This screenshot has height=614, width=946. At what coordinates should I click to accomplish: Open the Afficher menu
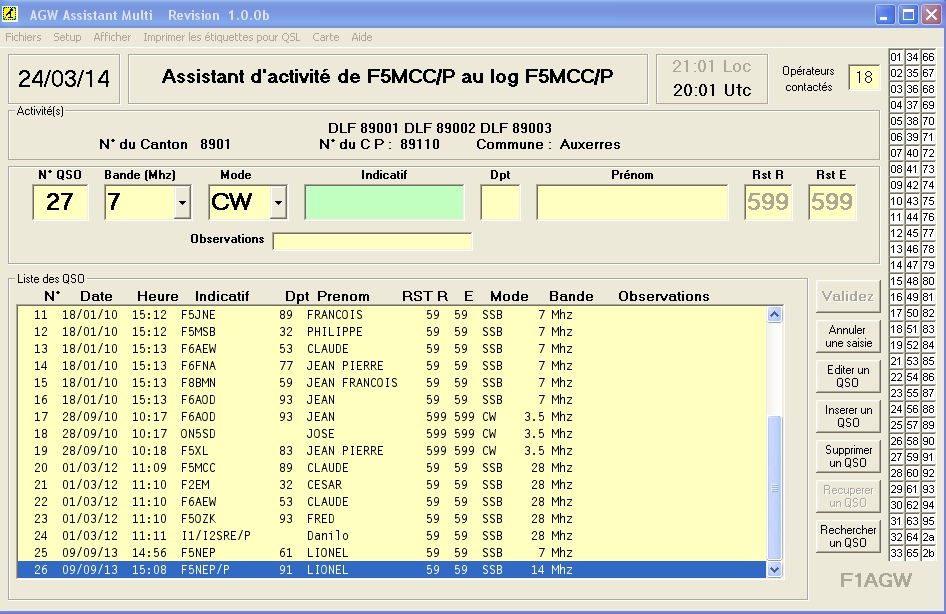click(112, 37)
